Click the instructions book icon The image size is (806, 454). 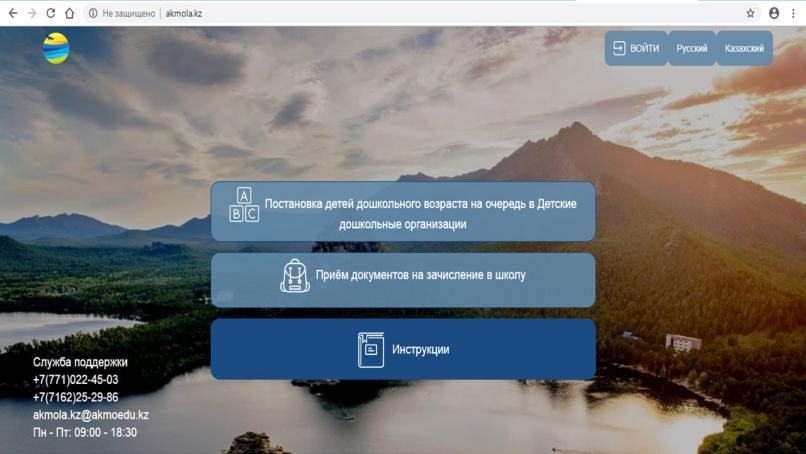[x=371, y=350]
